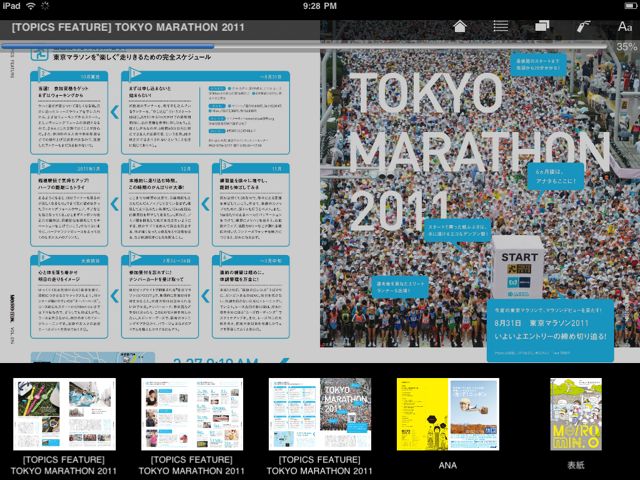
Task: Tap the Wi-Fi icon in status bar
Action: 31,6
